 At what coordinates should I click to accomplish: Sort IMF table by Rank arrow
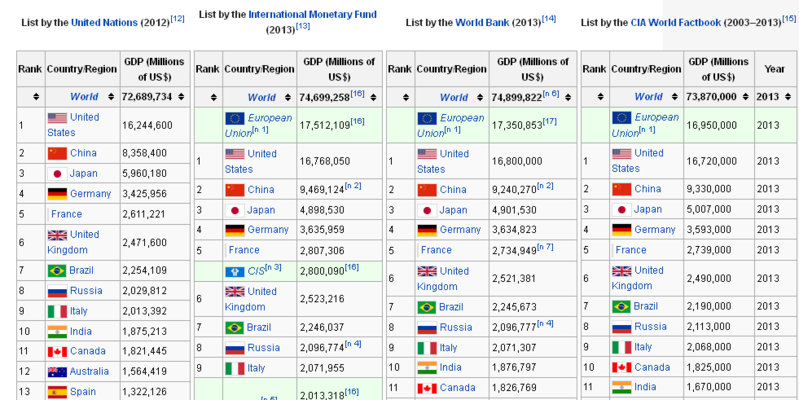(214, 97)
